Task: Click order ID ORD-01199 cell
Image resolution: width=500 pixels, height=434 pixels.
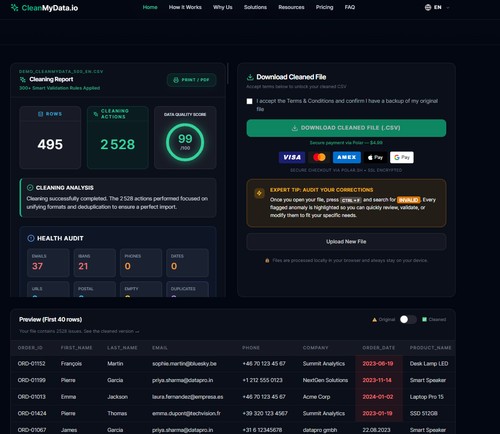Action: (x=32, y=380)
